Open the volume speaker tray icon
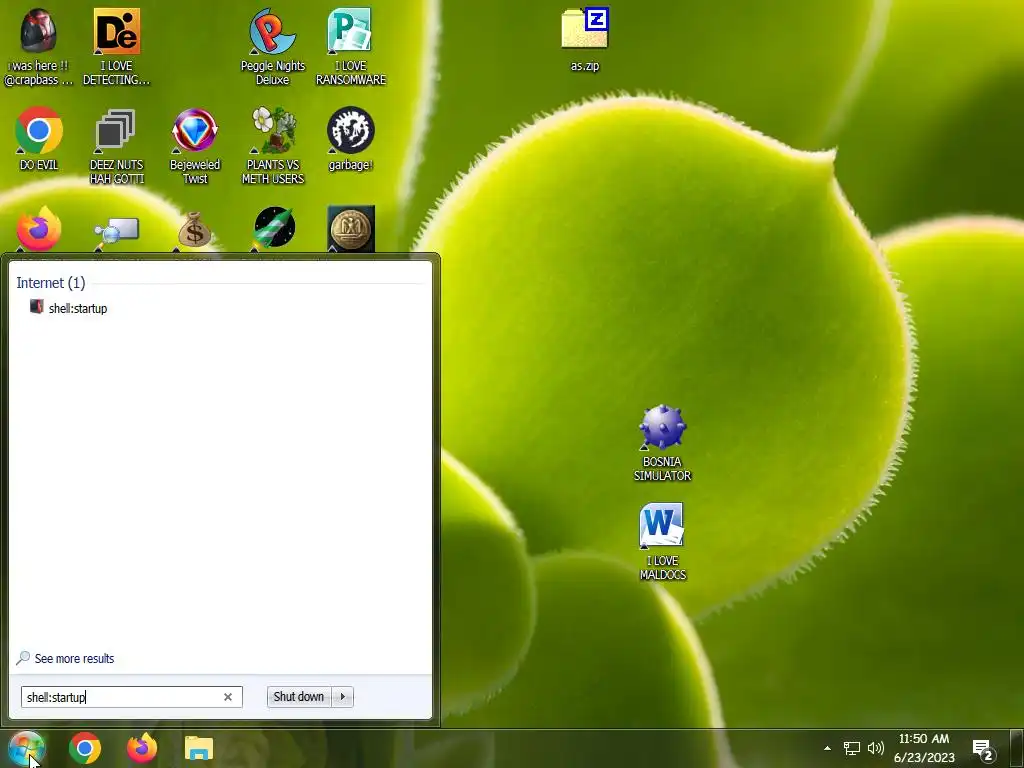This screenshot has width=1024, height=768. pos(876,748)
